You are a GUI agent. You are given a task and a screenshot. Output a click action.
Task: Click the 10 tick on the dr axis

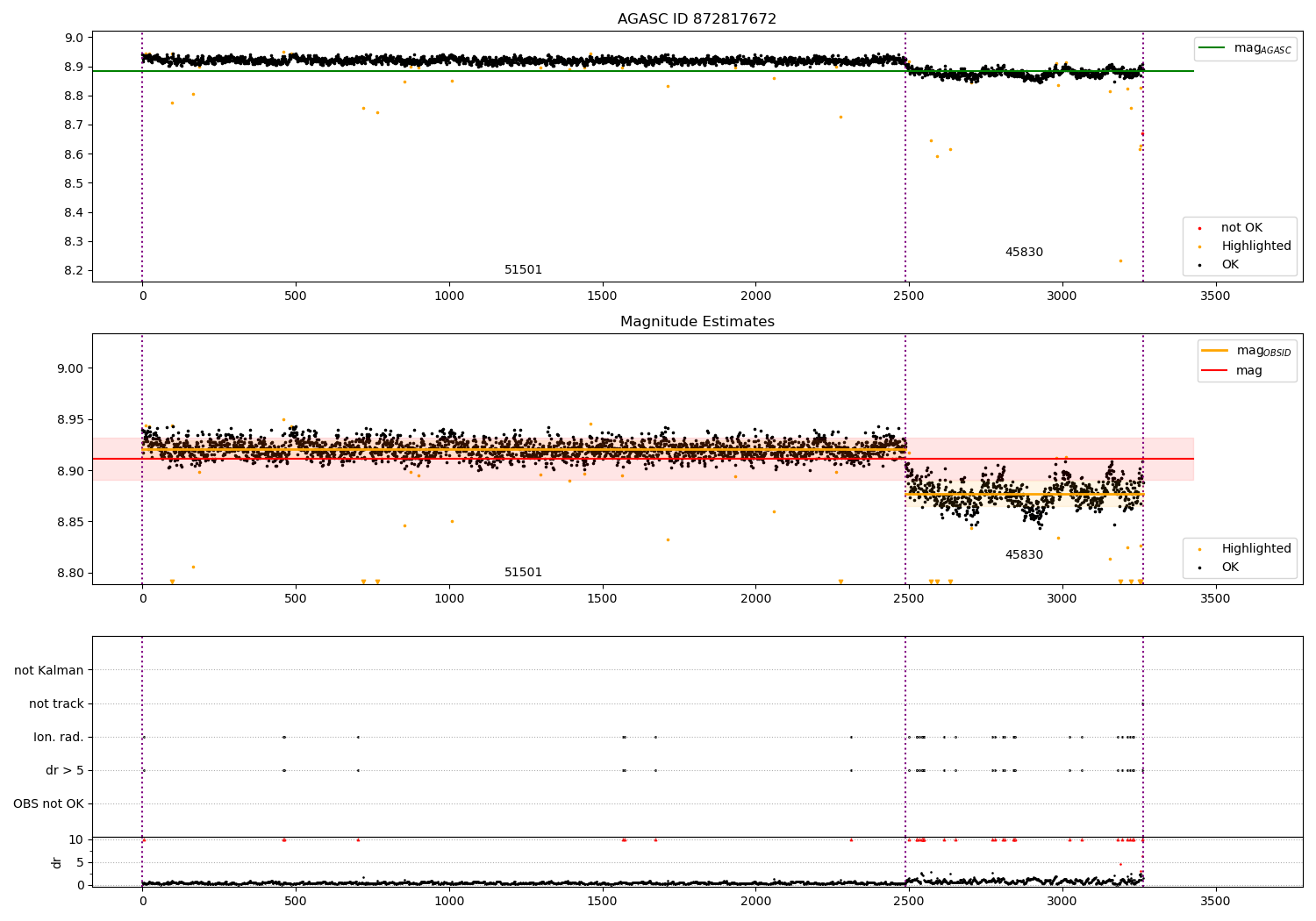75,839
